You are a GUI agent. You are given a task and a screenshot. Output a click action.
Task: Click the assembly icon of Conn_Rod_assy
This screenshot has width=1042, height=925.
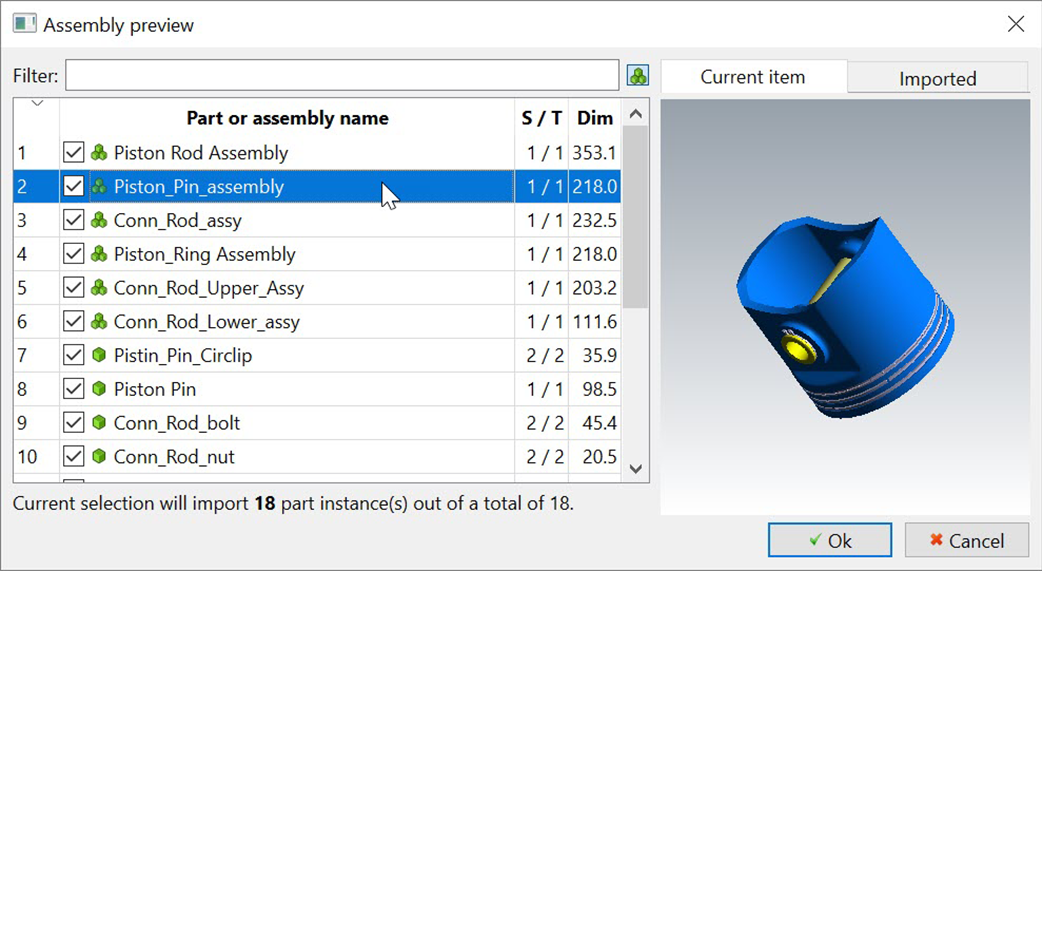pos(99,220)
